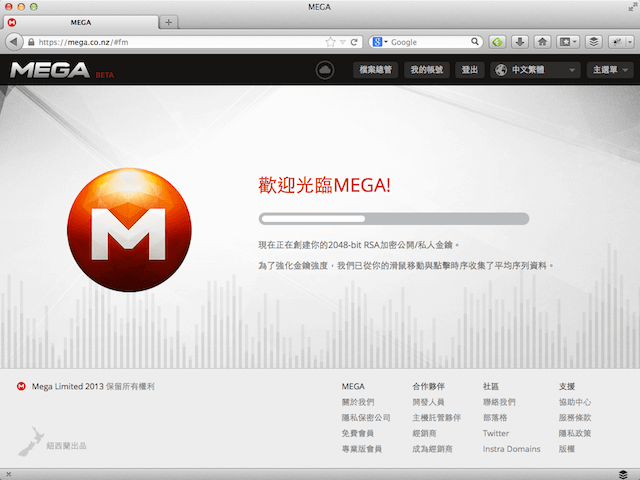640x480 pixels.
Task: Open 隱私保密公司 footer link
Action: click(366, 418)
